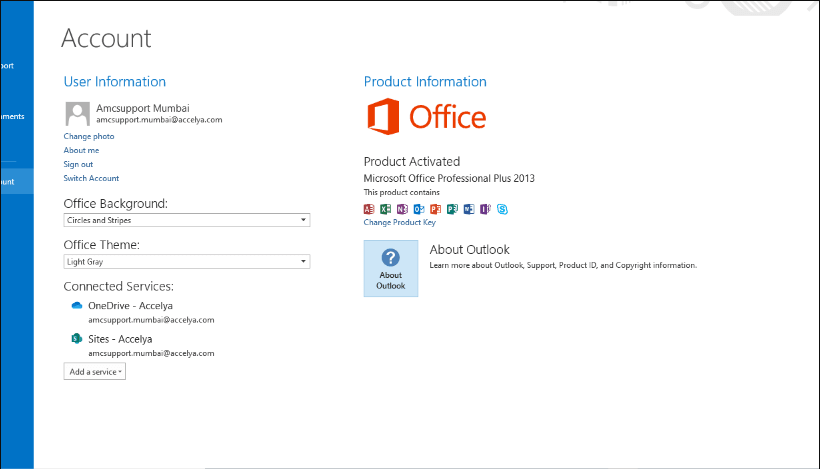The width and height of the screenshot is (820, 469).
Task: Click the Sign out link
Action: pyautogui.click(x=78, y=164)
